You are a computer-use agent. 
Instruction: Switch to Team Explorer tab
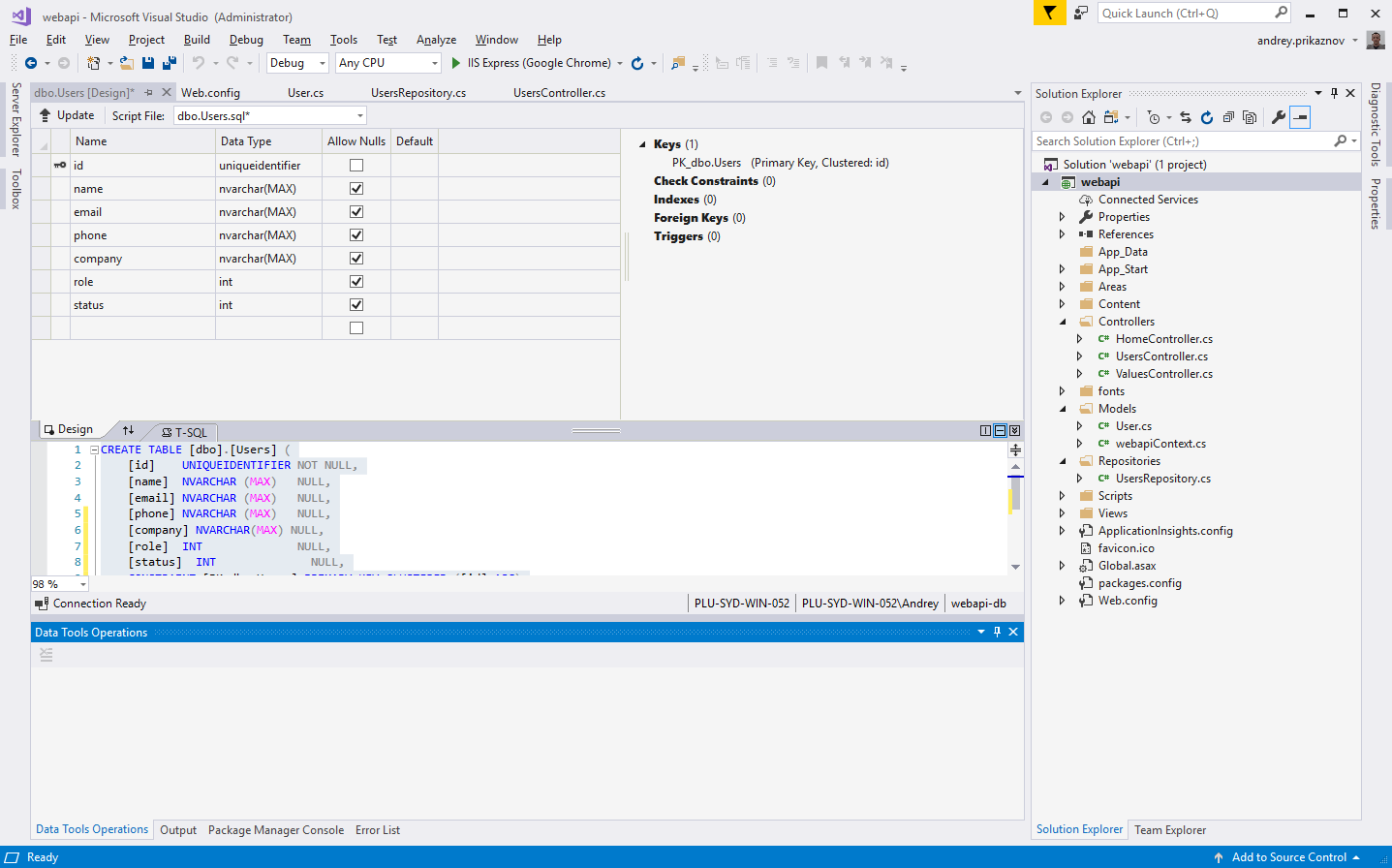tap(1170, 830)
